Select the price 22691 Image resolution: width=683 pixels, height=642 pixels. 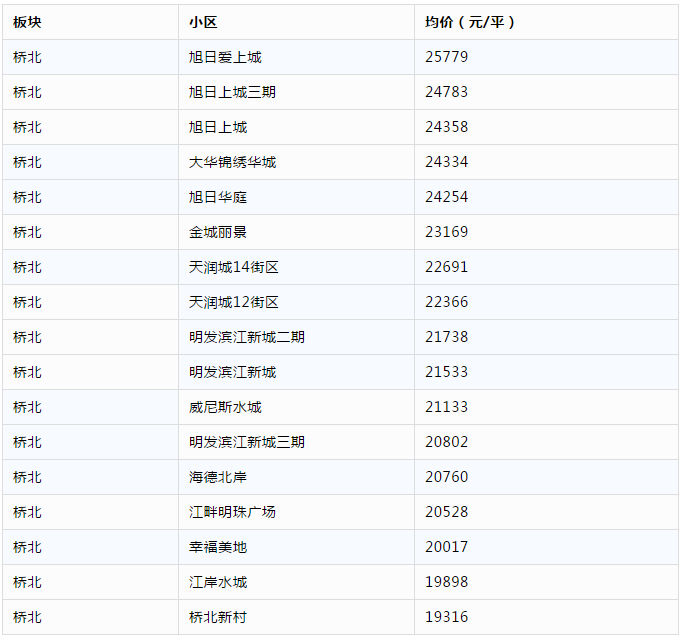coord(446,267)
